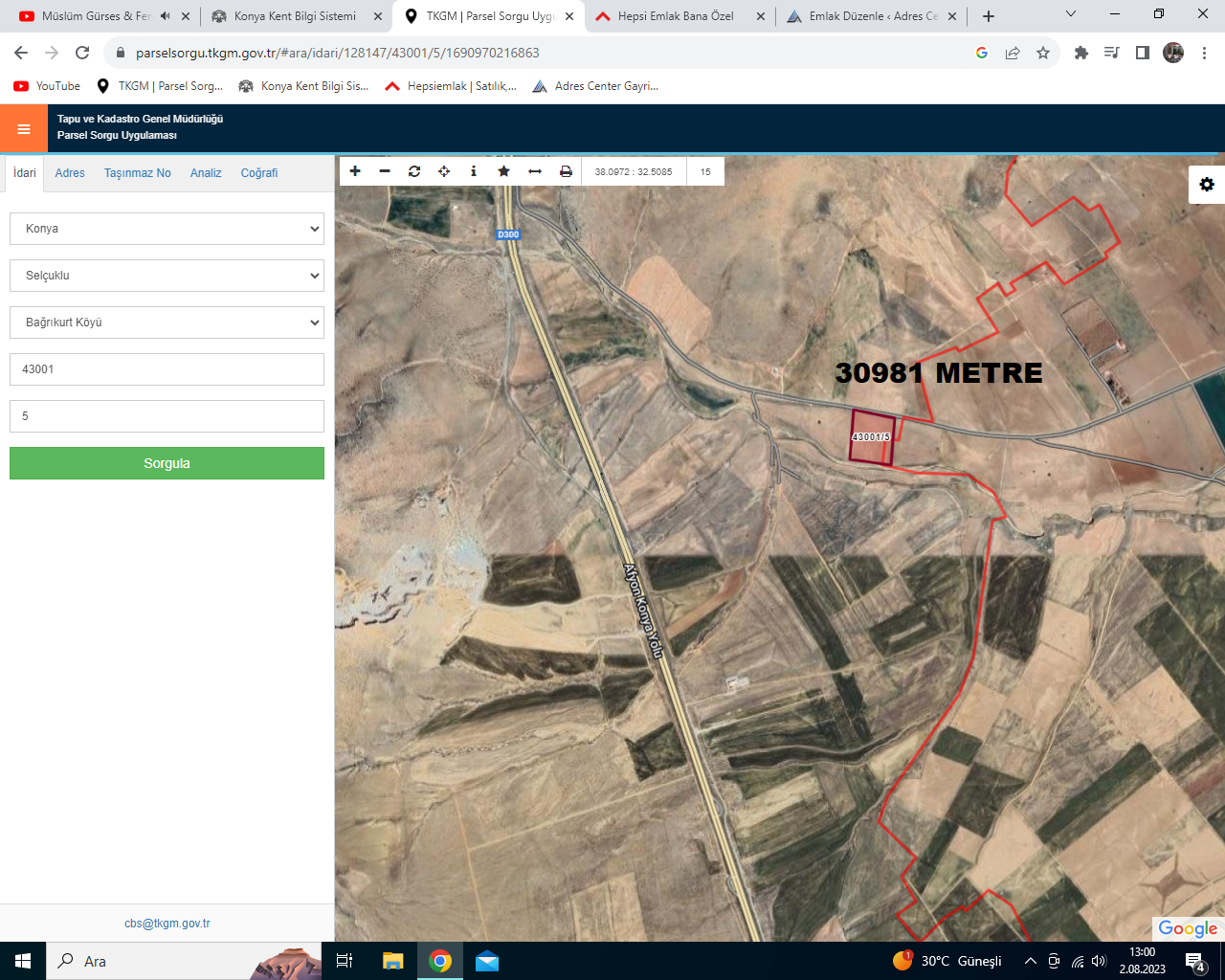Open the YouTube bookmark

[47, 86]
